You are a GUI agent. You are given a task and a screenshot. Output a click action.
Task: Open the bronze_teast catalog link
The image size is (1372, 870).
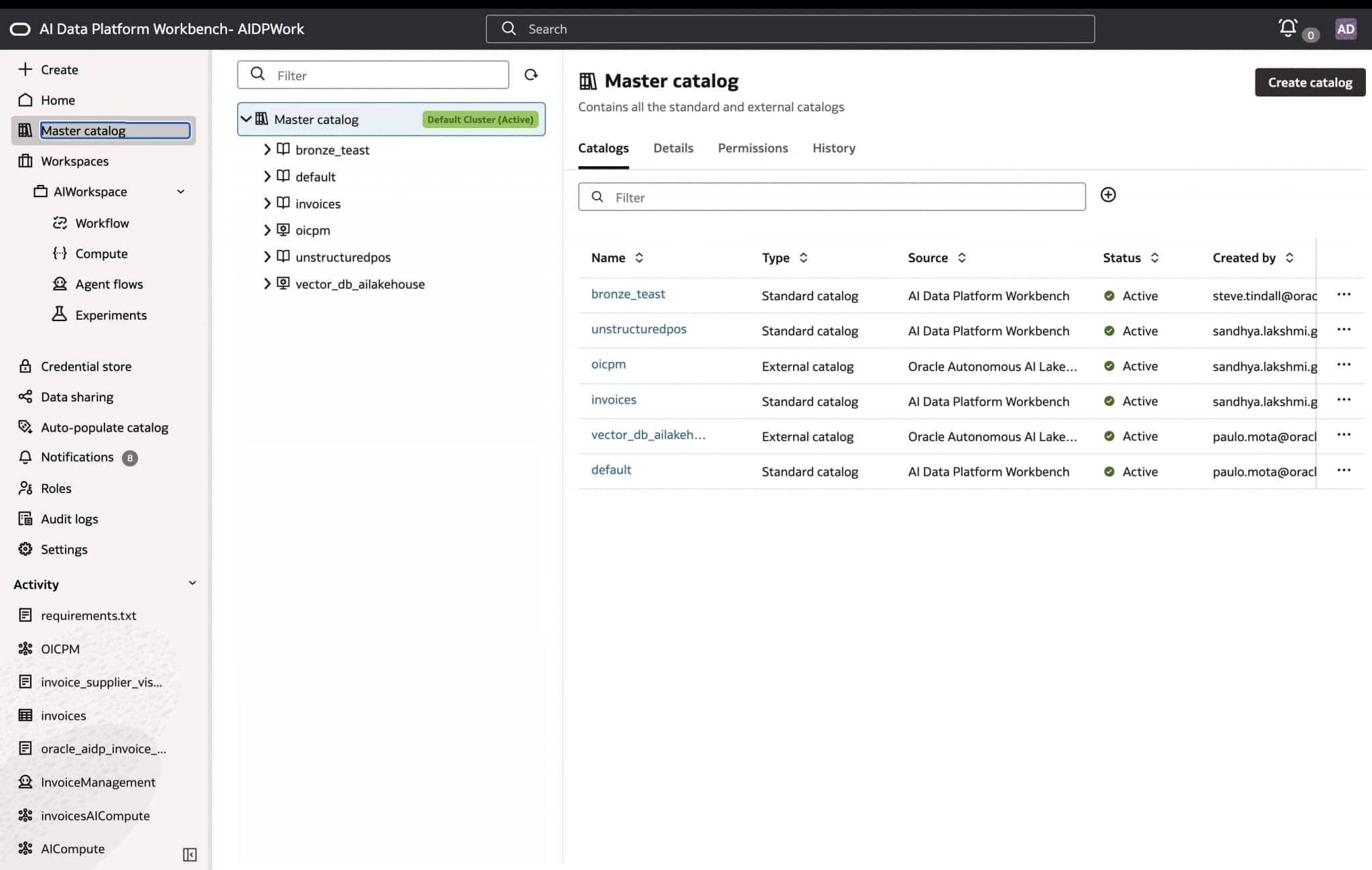(628, 294)
